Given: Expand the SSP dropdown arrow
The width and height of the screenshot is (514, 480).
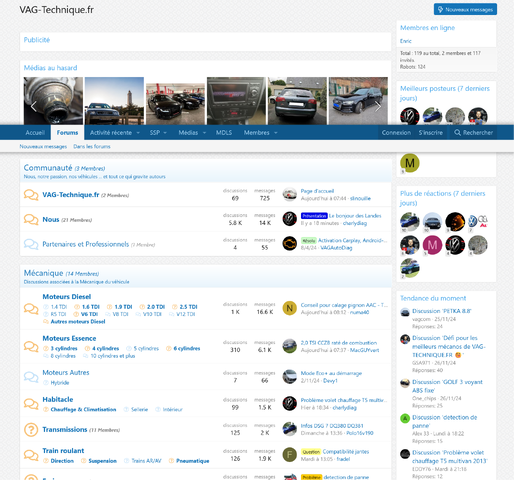Looking at the screenshot, I should pos(165,133).
